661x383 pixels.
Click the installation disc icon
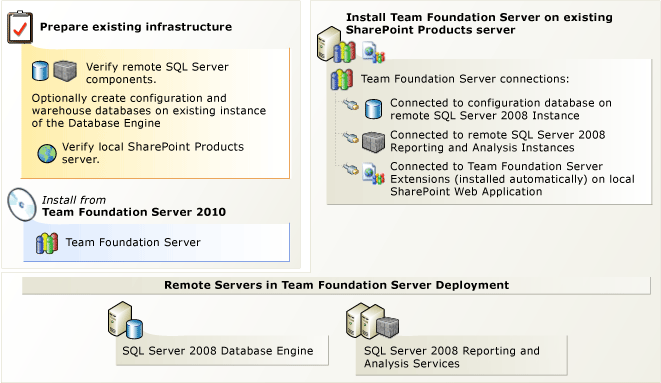pyautogui.click(x=22, y=204)
